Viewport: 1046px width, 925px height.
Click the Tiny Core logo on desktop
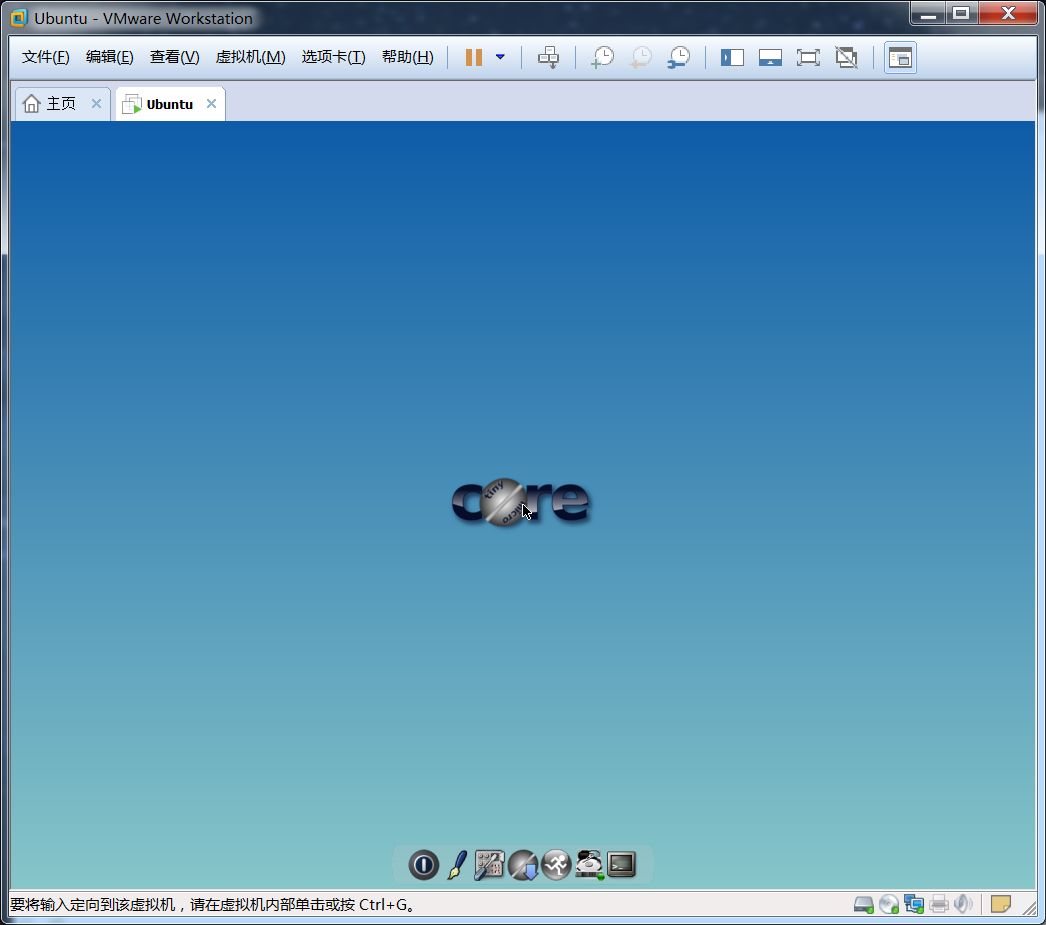[520, 502]
